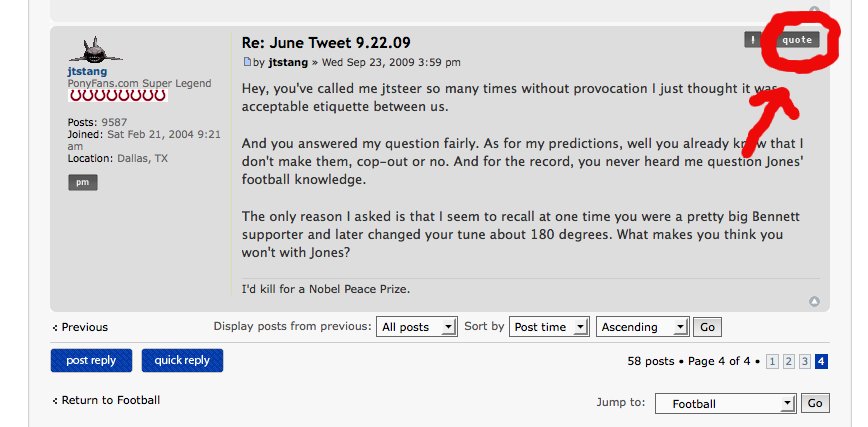Open the 'Football' jump-to dropdown
This screenshot has height=427, width=868.
click(726, 404)
